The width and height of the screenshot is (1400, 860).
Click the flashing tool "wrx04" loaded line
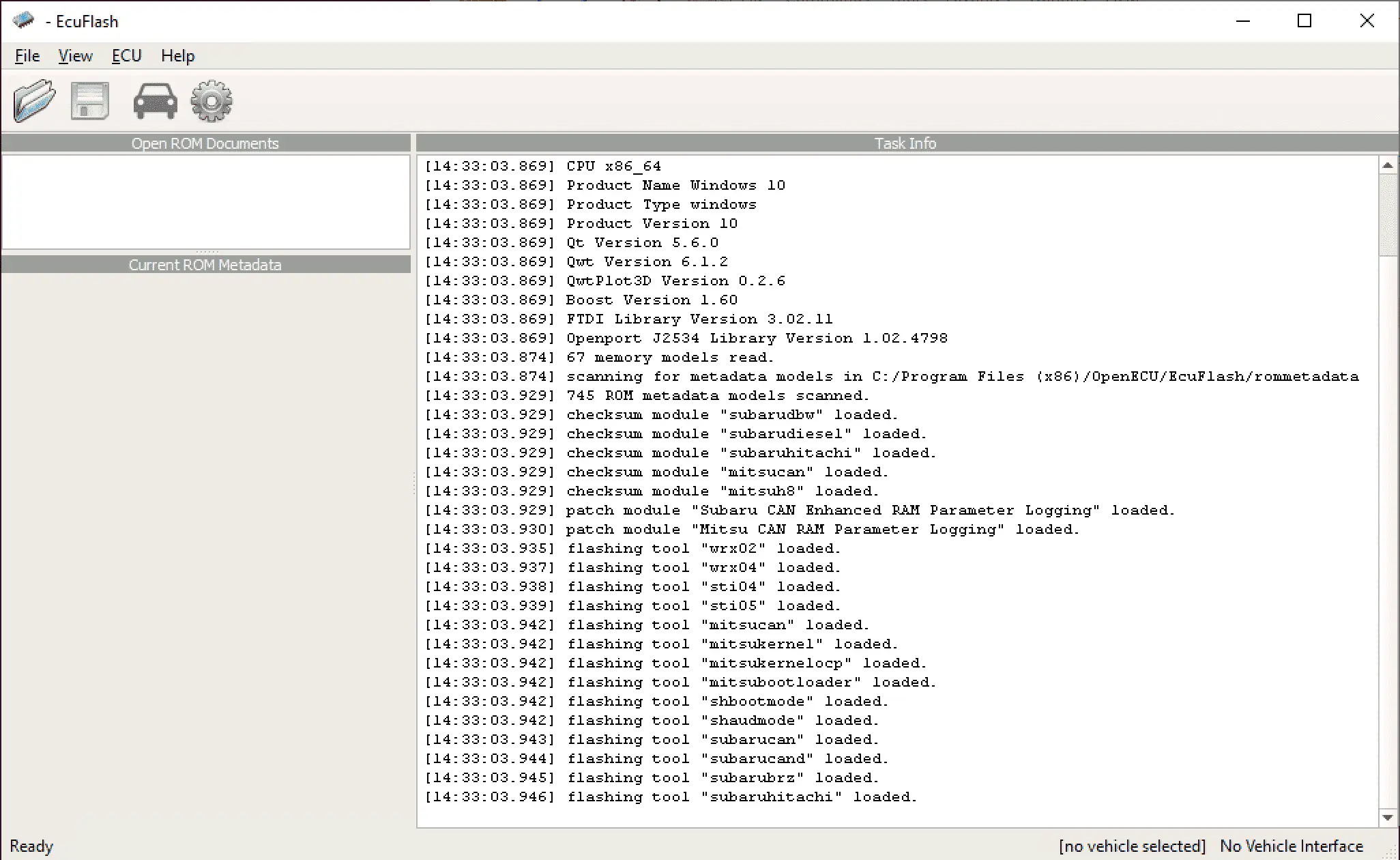(x=633, y=567)
